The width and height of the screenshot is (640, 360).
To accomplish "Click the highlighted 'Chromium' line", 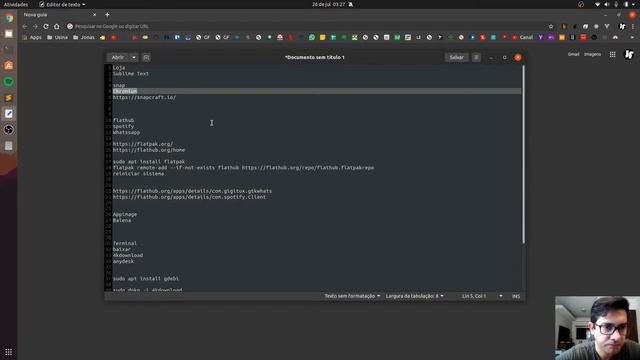I will coord(125,91).
